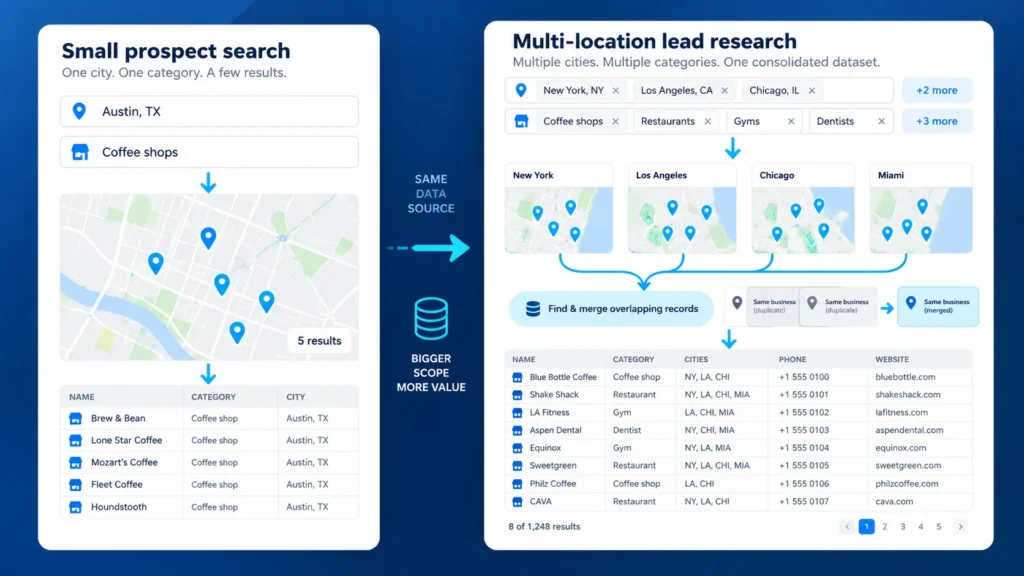The image size is (1024, 576).
Task: Open the bluebottle.com website link
Action: coord(905,377)
